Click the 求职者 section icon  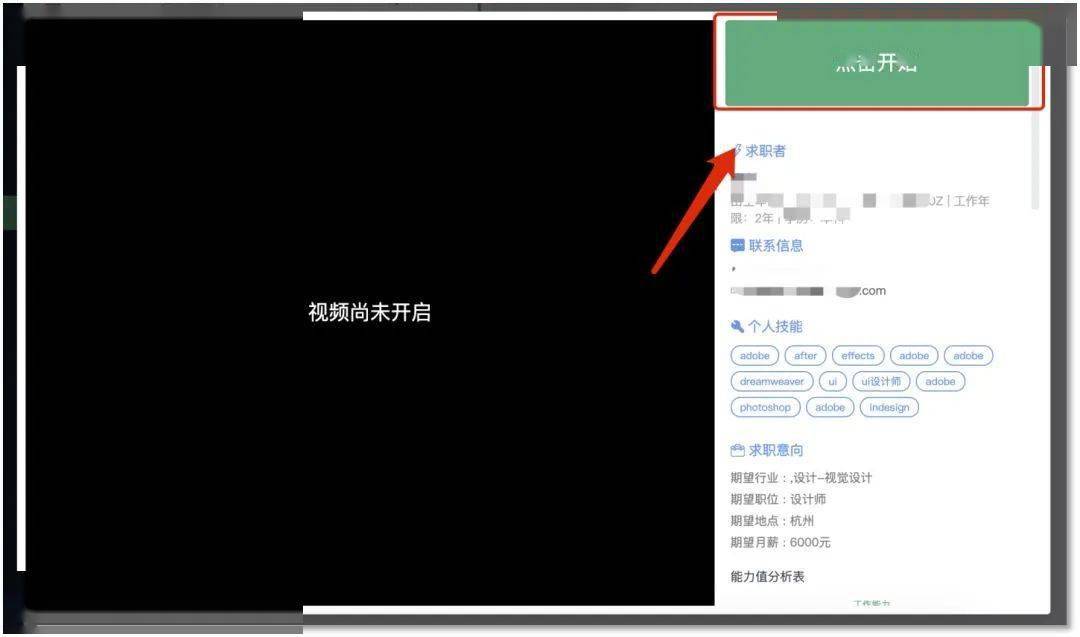[737, 151]
